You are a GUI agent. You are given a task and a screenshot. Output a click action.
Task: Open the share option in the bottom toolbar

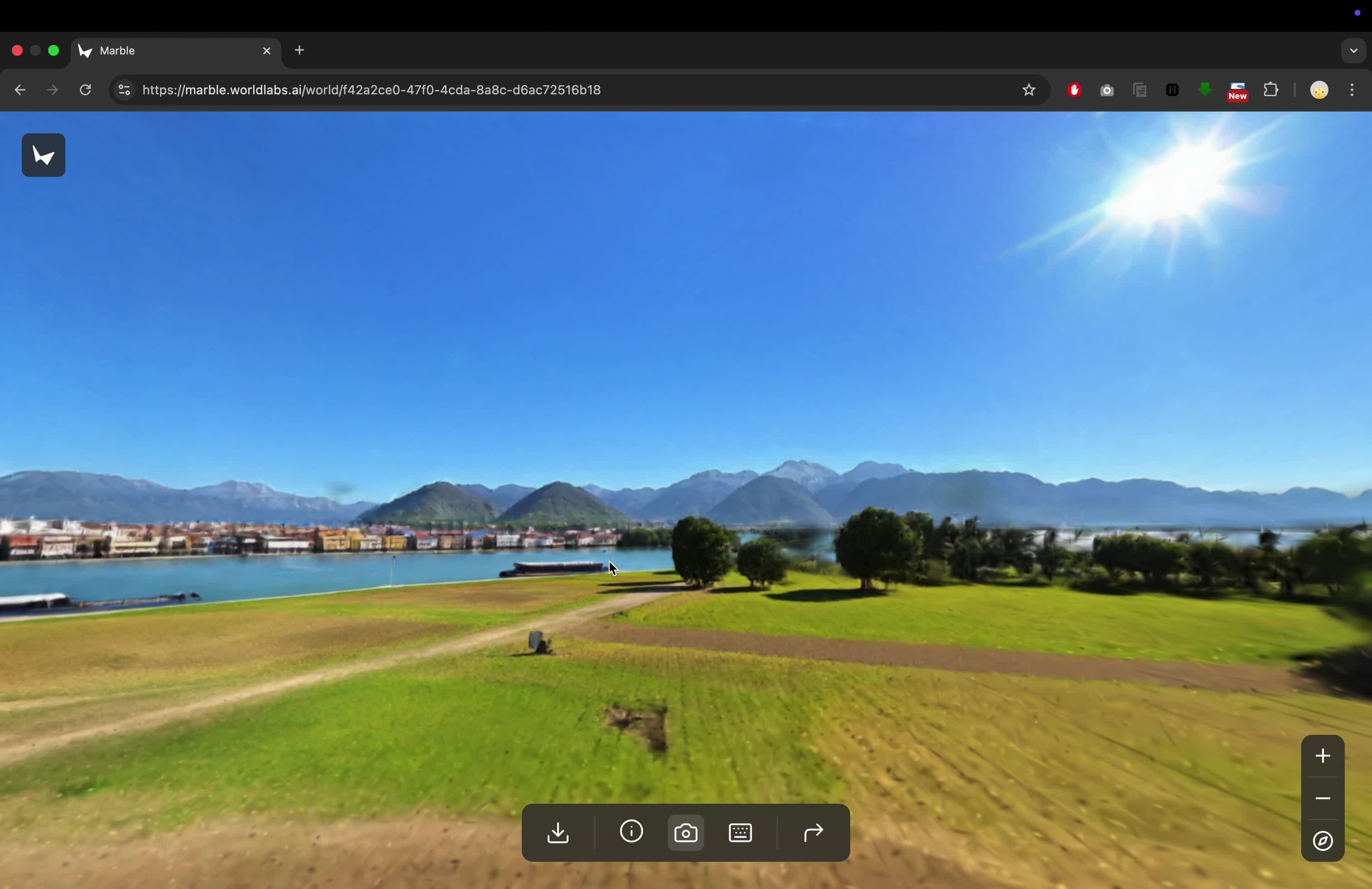(x=813, y=833)
